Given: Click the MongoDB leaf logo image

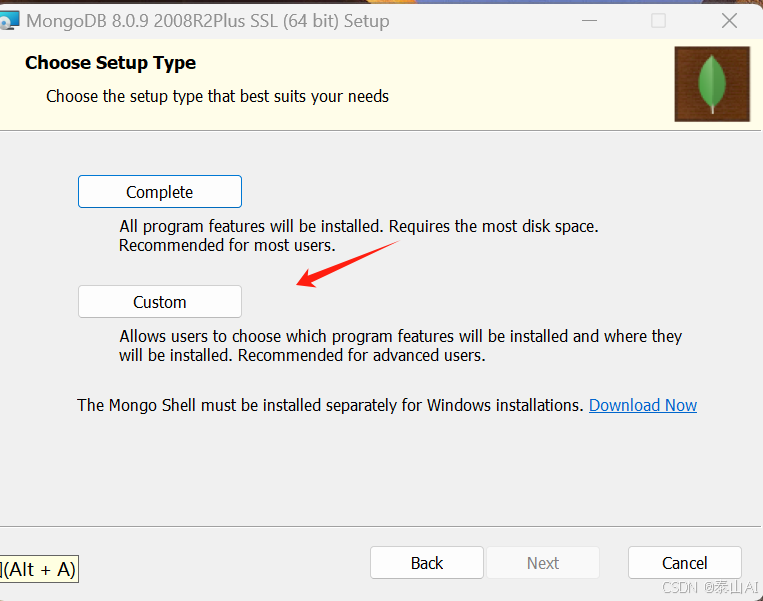Looking at the screenshot, I should tap(712, 84).
